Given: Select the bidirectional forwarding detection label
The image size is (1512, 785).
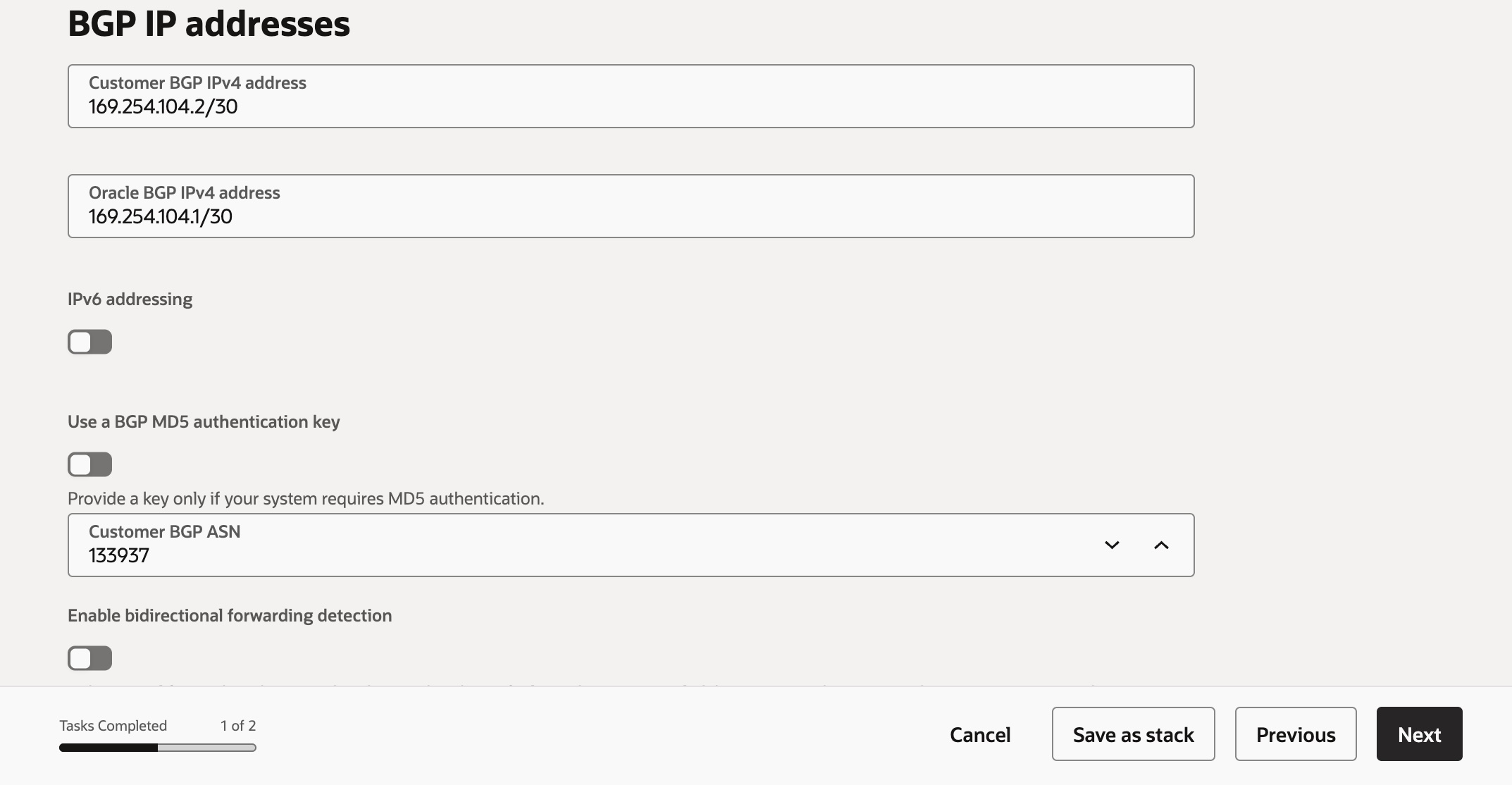Looking at the screenshot, I should point(229,614).
